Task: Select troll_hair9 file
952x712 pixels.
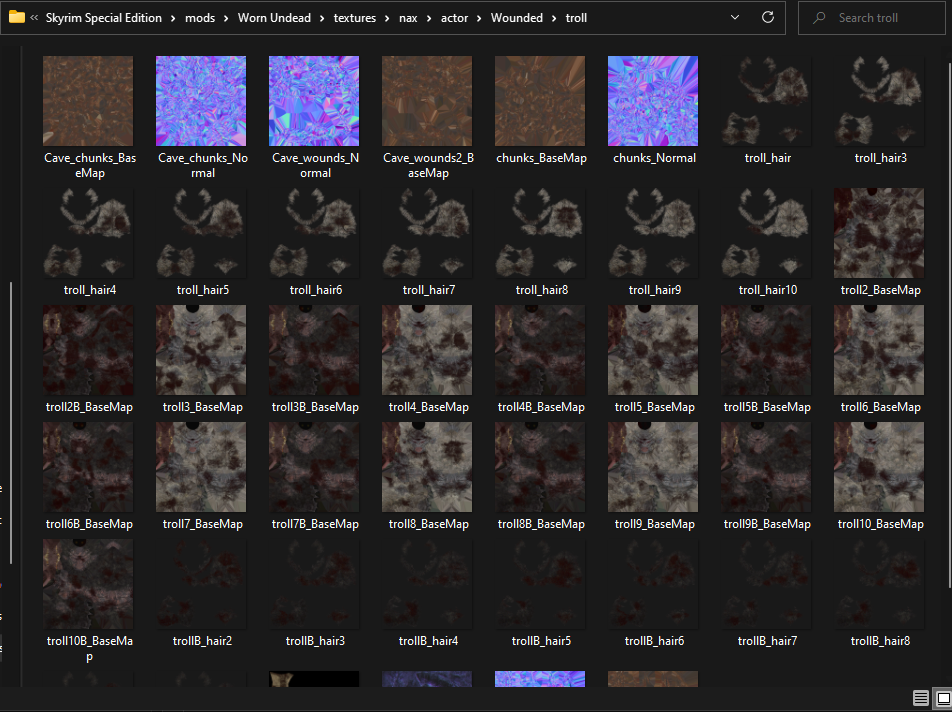Action: point(653,242)
